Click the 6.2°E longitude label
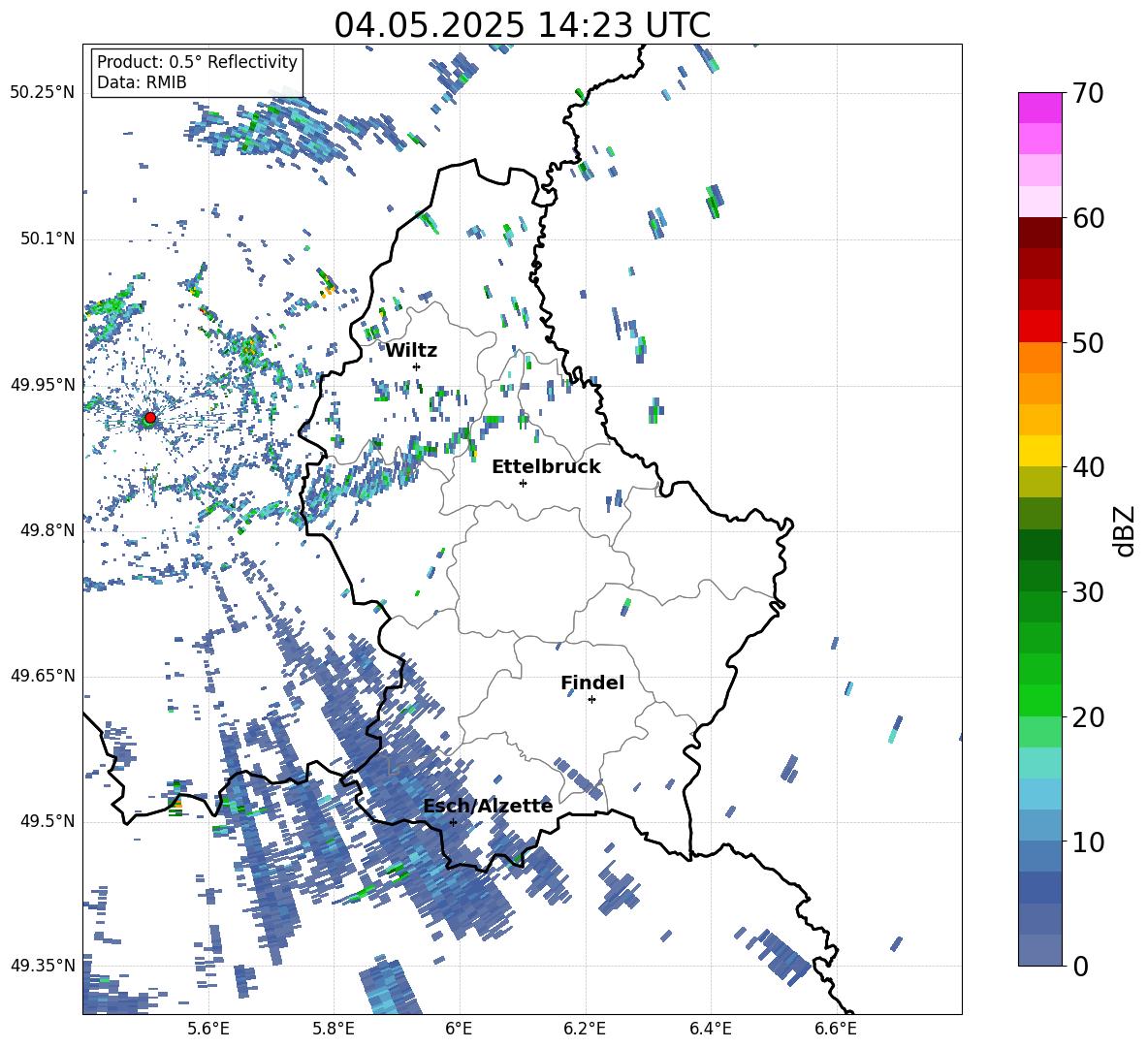 585,1029
